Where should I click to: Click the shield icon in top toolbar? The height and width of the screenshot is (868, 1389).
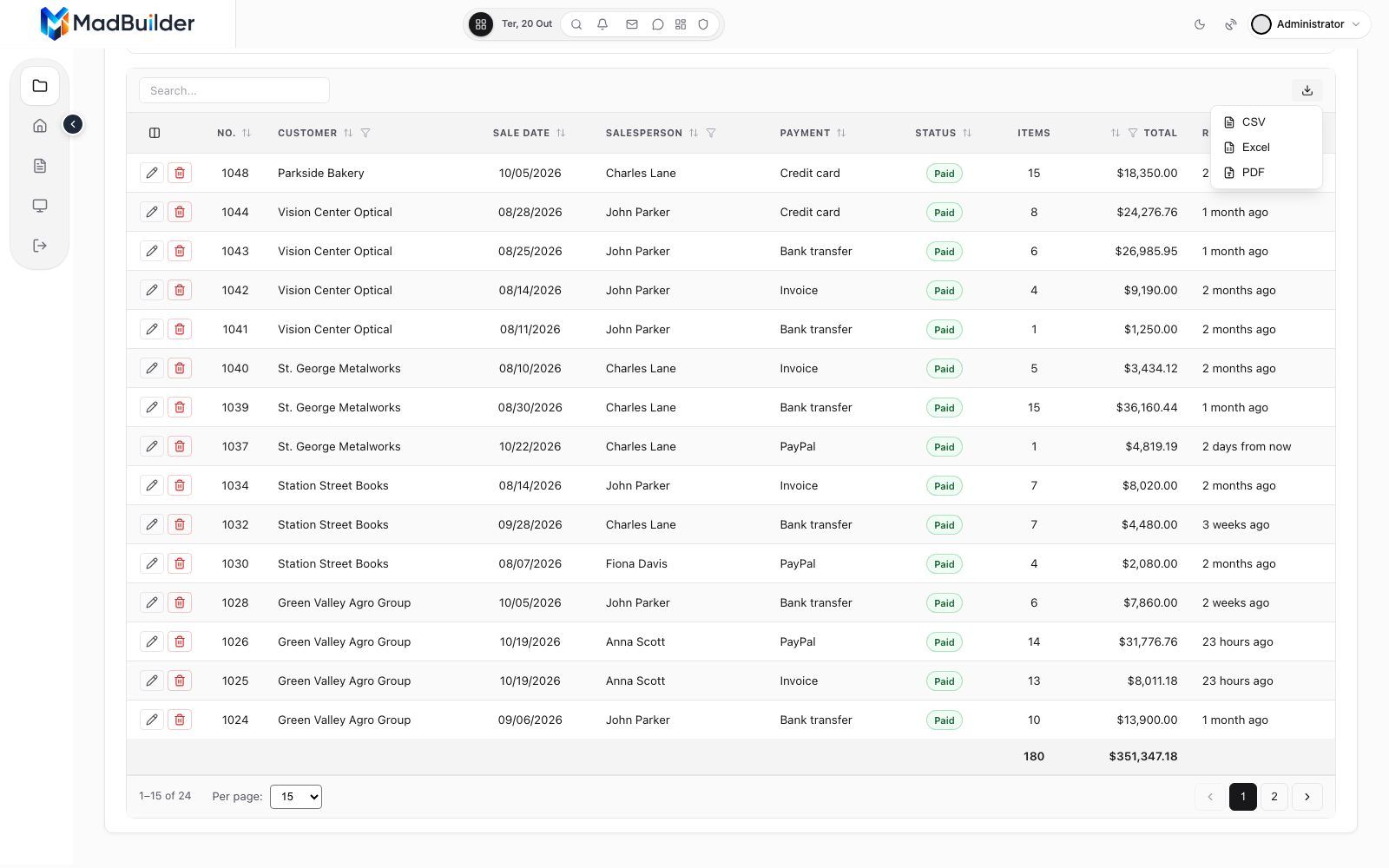(x=703, y=24)
